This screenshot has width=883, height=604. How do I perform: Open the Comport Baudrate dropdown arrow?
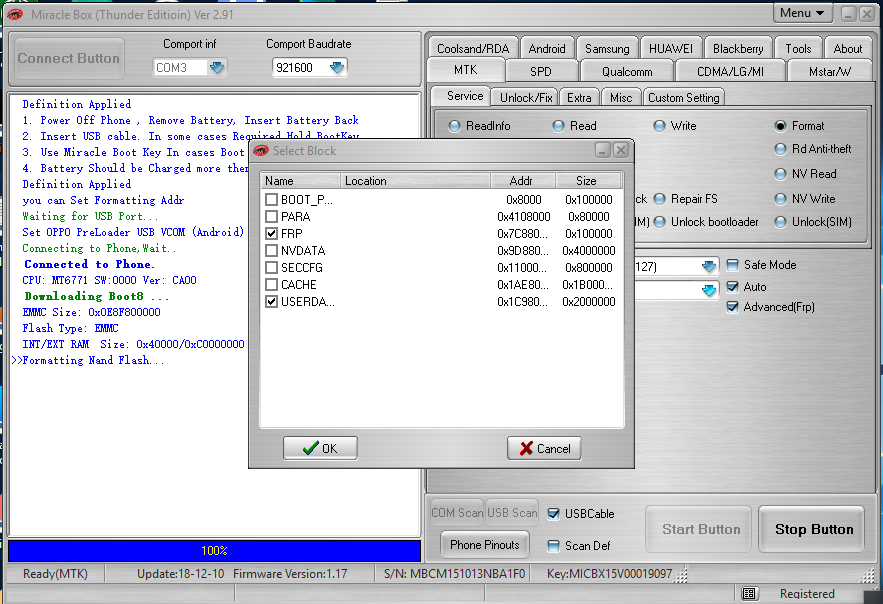click(x=337, y=68)
